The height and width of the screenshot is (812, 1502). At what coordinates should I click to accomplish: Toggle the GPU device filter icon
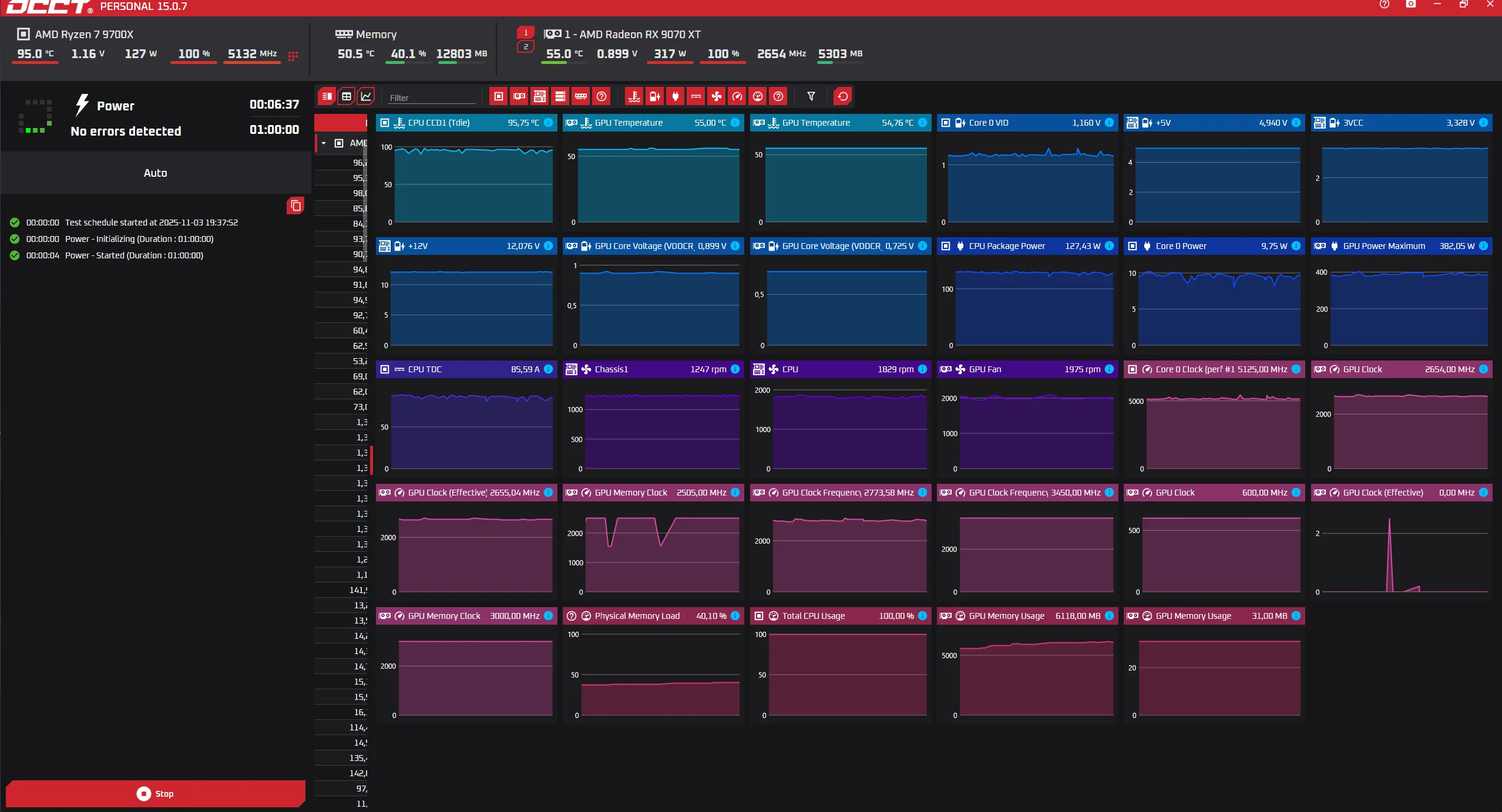pyautogui.click(x=519, y=96)
